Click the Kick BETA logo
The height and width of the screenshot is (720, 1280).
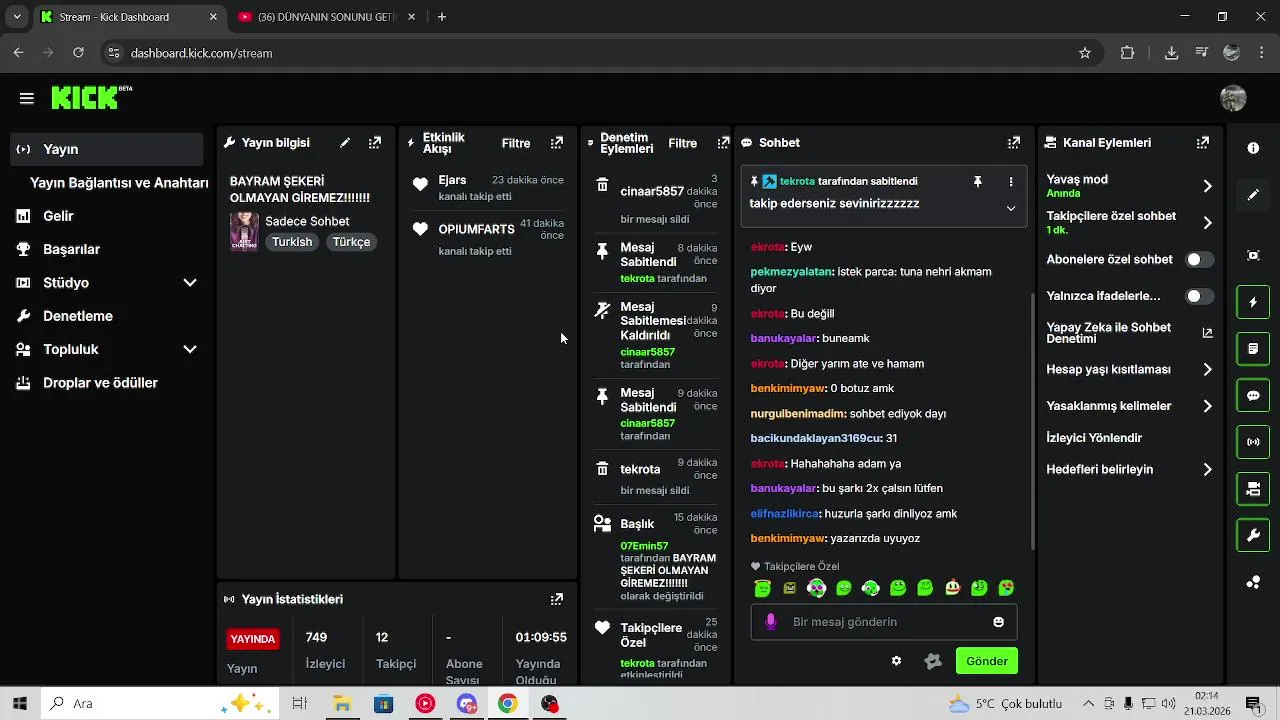(x=91, y=97)
